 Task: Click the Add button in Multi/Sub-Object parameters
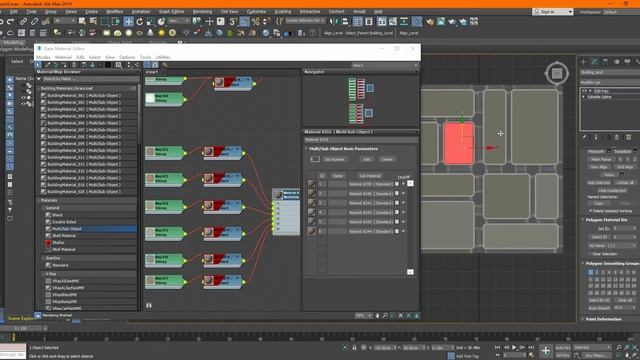coord(366,159)
